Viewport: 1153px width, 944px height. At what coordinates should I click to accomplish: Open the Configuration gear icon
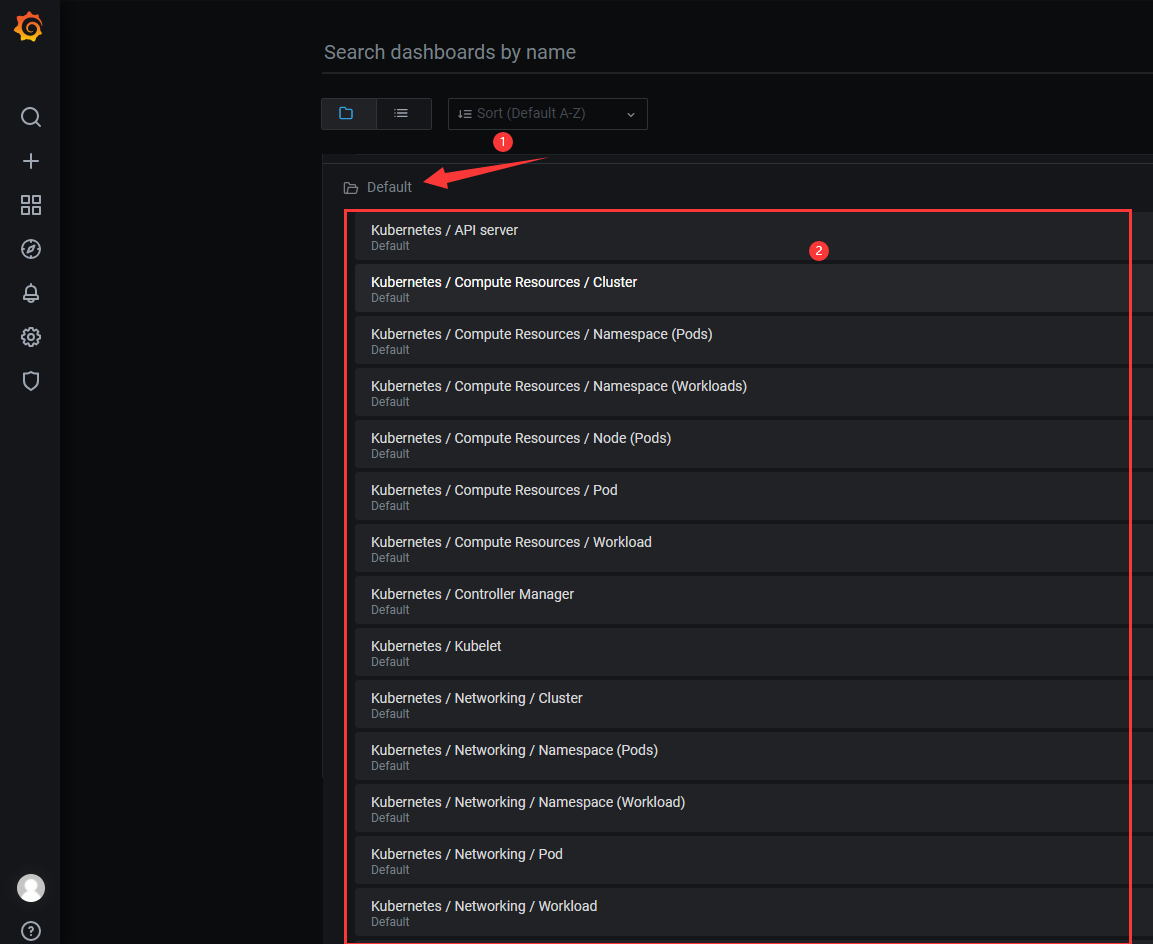(x=31, y=337)
